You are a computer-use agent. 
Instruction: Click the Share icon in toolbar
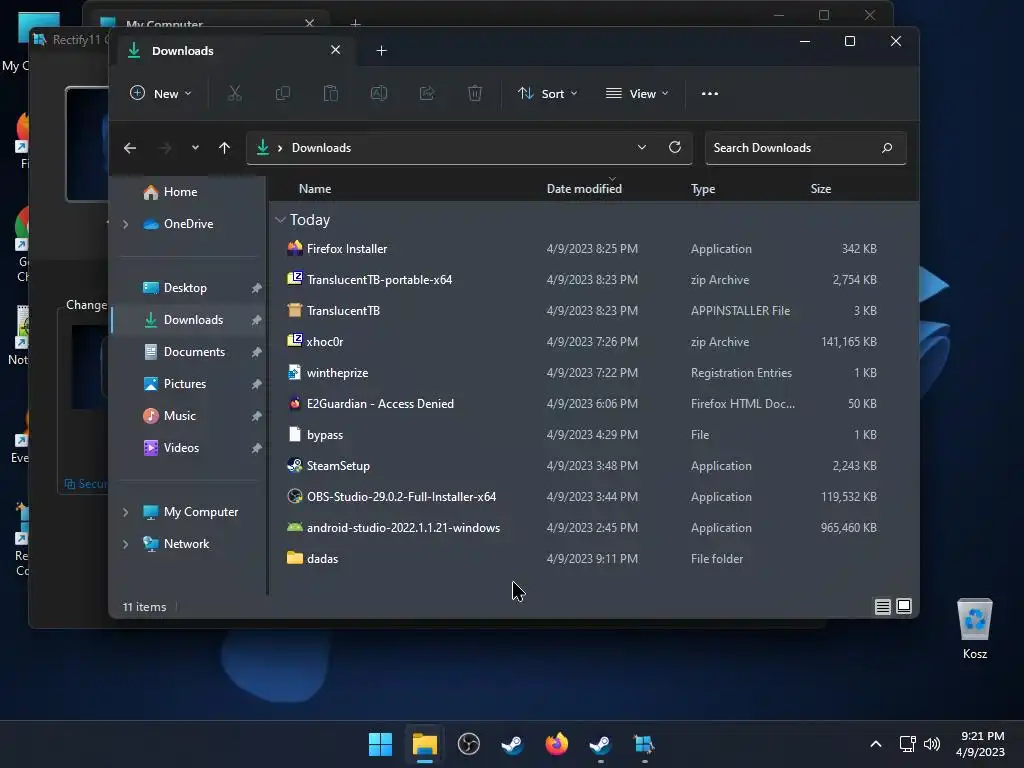click(x=427, y=93)
